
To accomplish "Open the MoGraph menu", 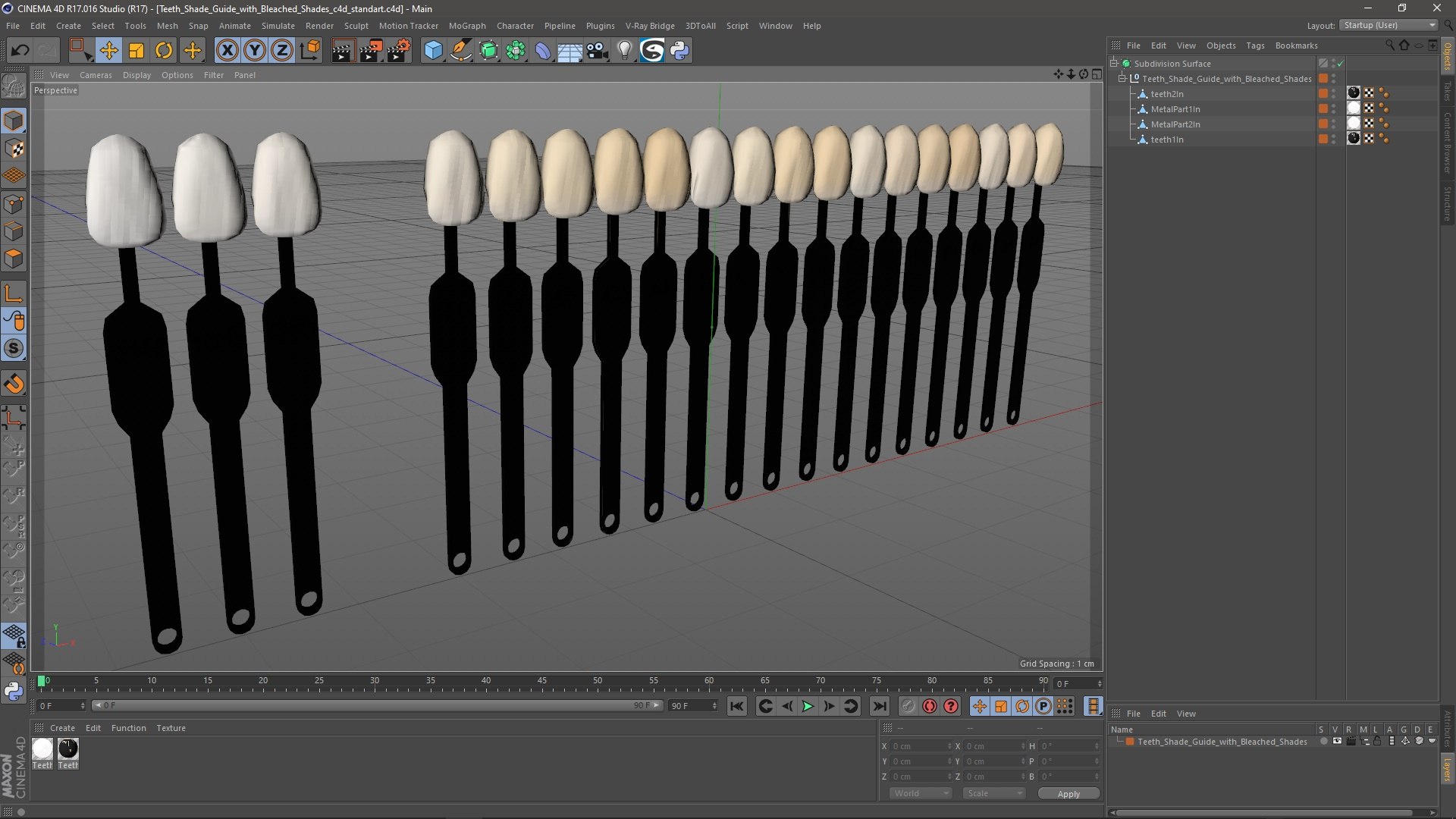I will click(467, 26).
